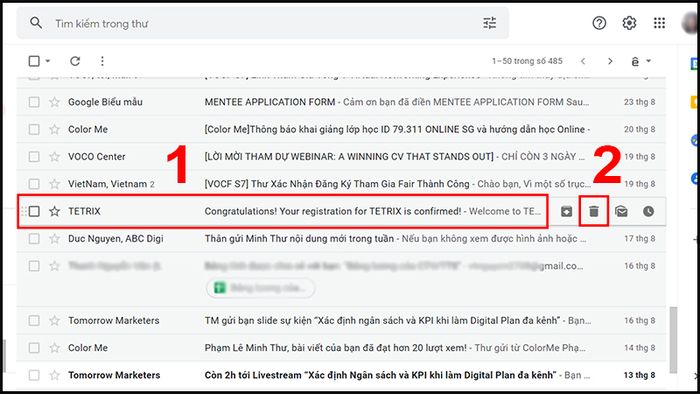Screen dimensions: 700x394
Task: Select the 16 thg 8 Tomorrow Marketers checkbox
Action: 34,320
